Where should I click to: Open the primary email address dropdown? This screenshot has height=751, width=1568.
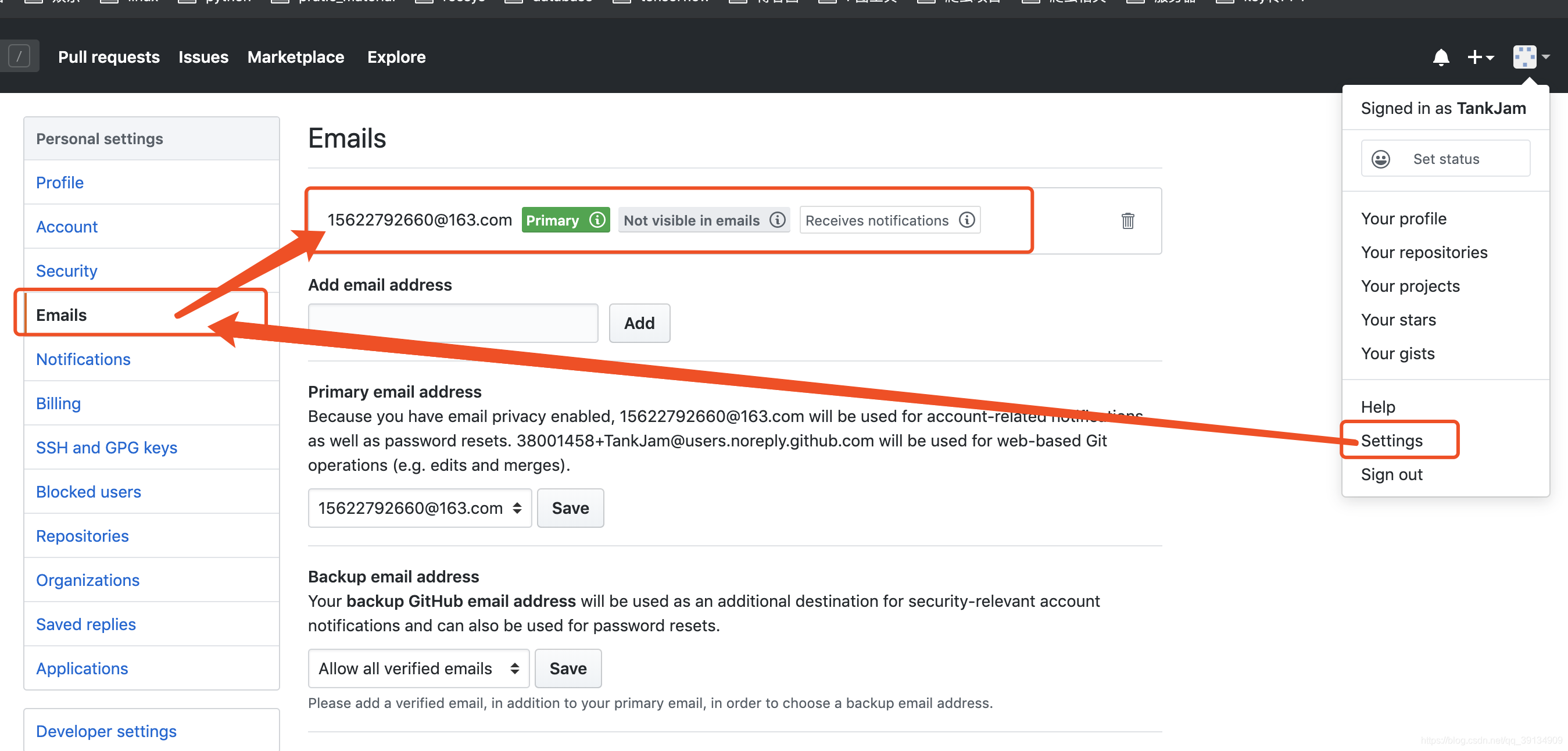tap(420, 508)
